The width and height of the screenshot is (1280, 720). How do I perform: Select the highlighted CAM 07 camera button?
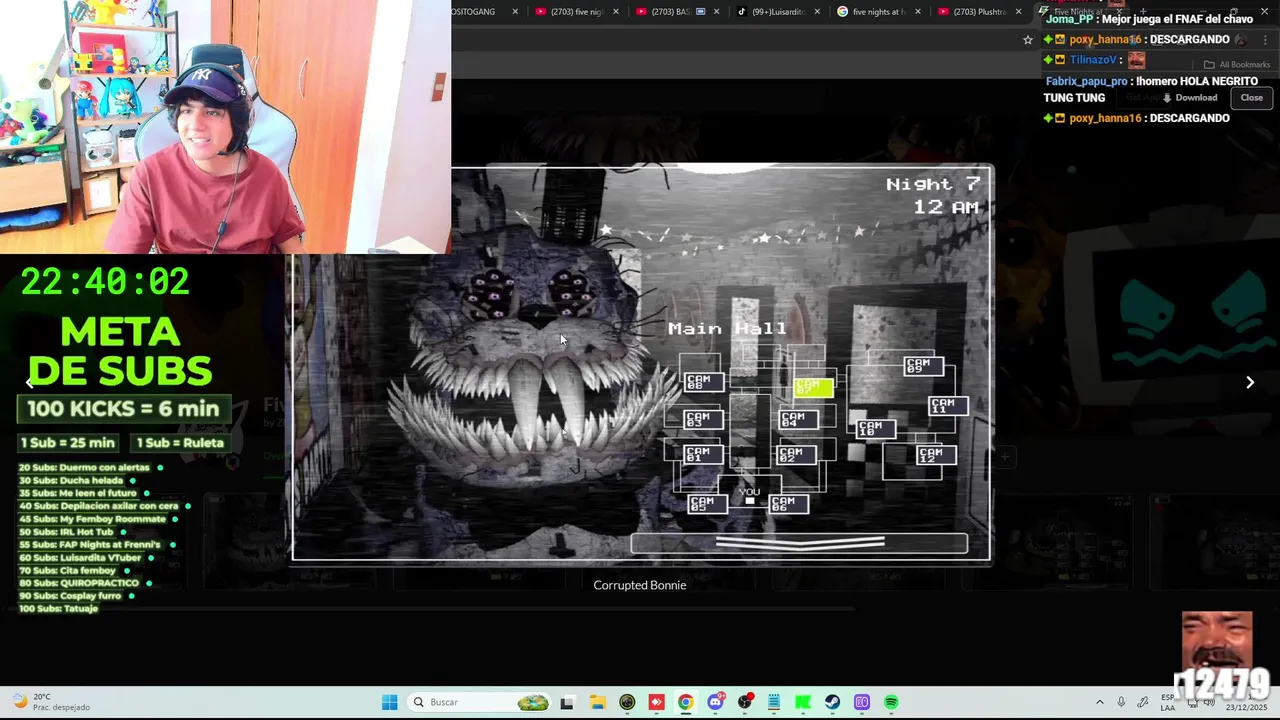(813, 386)
